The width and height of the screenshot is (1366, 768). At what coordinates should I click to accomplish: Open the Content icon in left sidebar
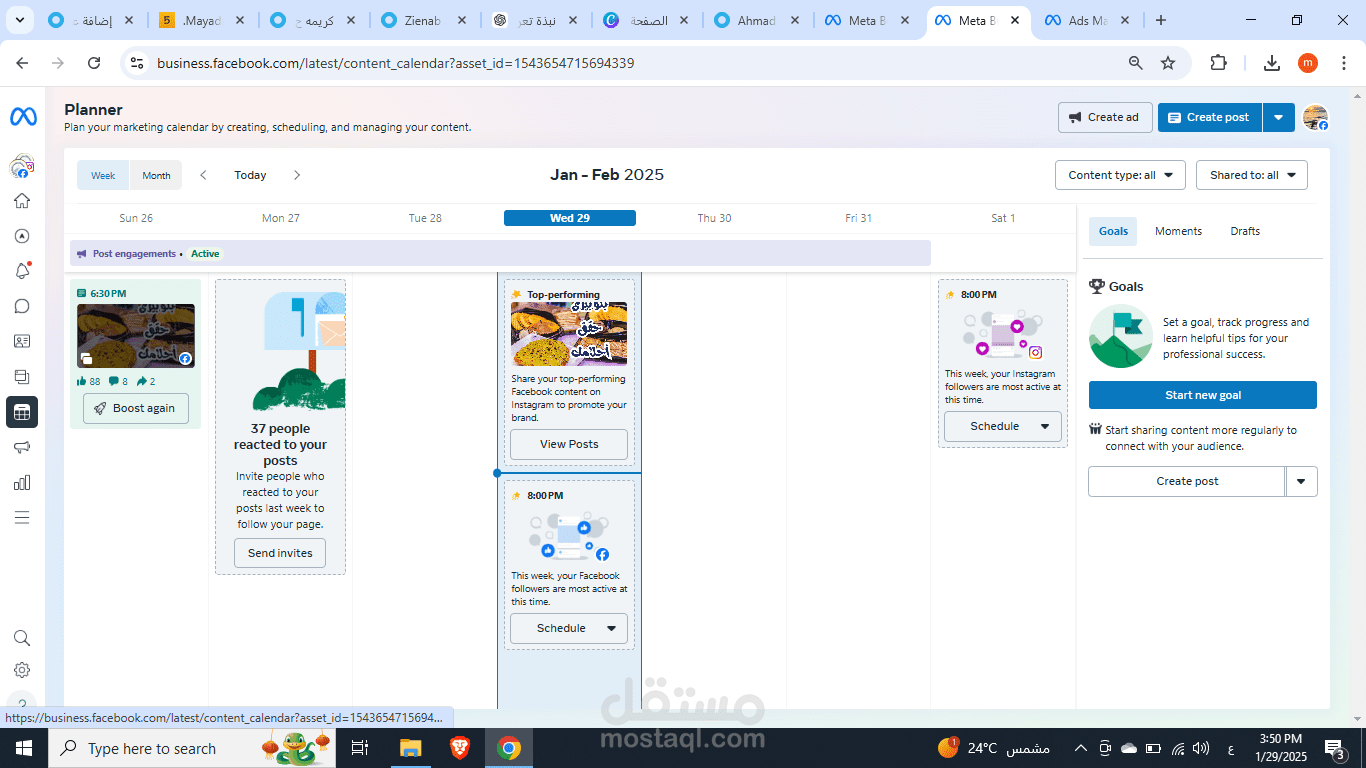pyautogui.click(x=22, y=376)
